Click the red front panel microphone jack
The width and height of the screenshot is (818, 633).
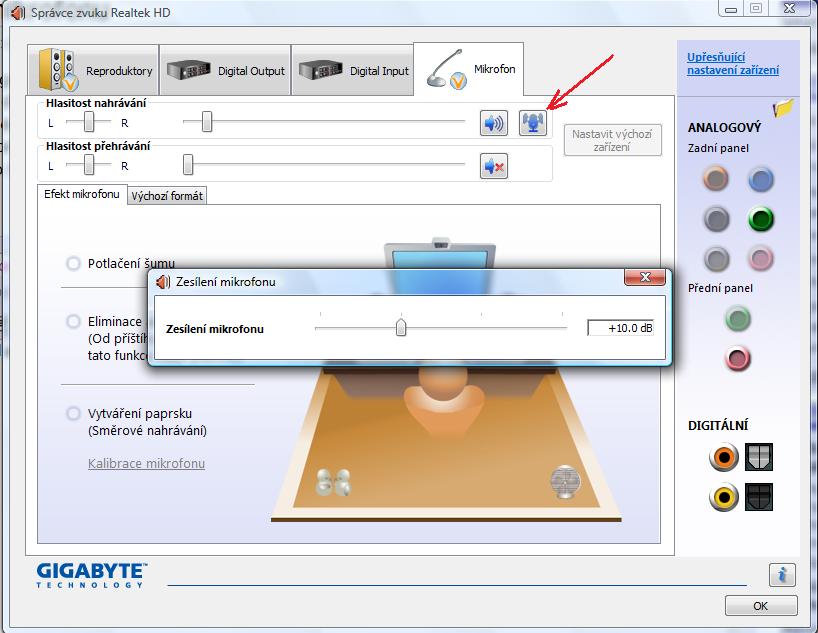click(x=738, y=359)
